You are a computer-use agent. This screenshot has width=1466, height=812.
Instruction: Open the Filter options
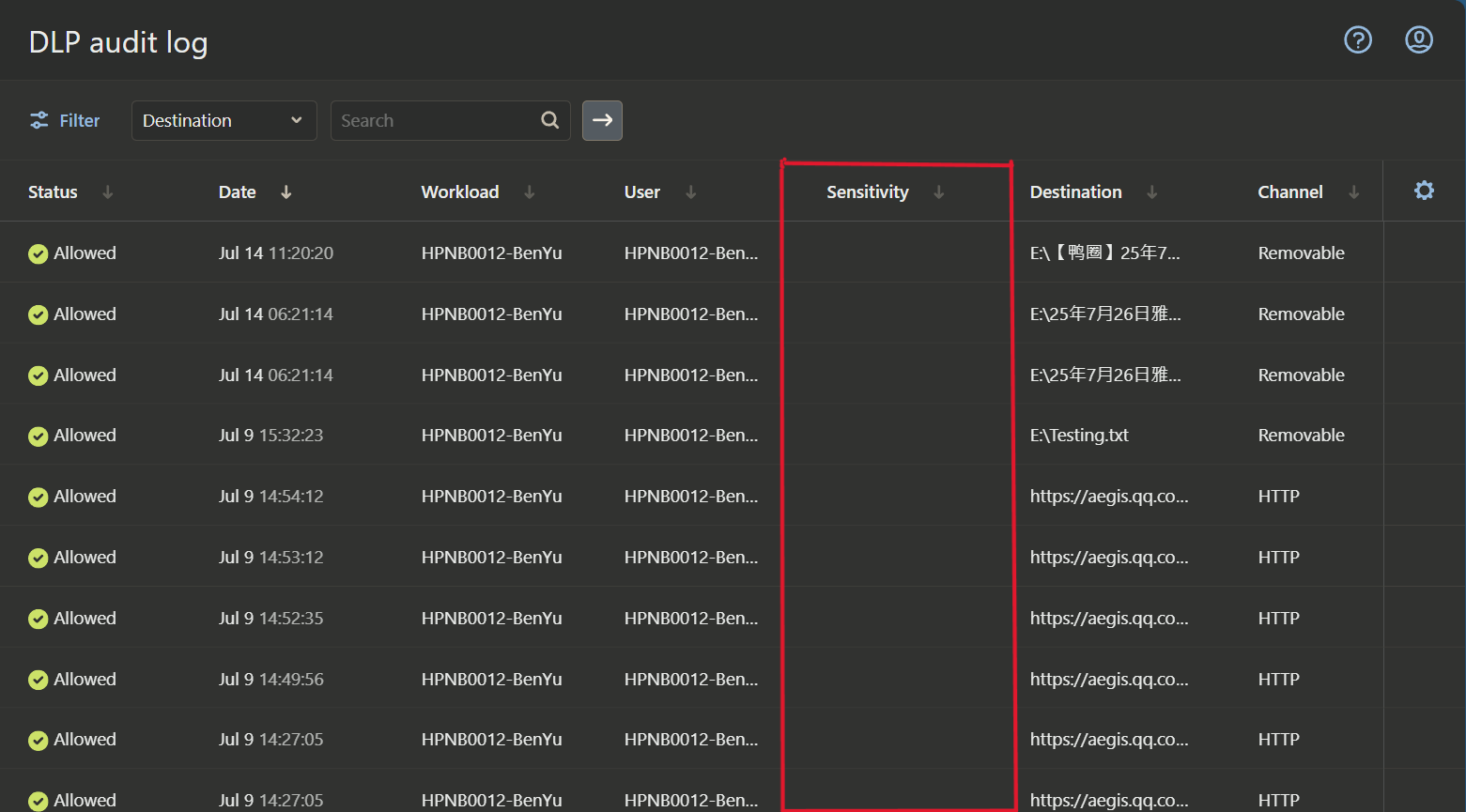click(x=65, y=120)
